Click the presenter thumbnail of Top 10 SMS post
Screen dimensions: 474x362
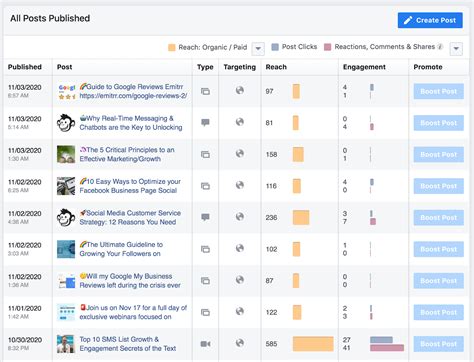pyautogui.click(x=66, y=344)
